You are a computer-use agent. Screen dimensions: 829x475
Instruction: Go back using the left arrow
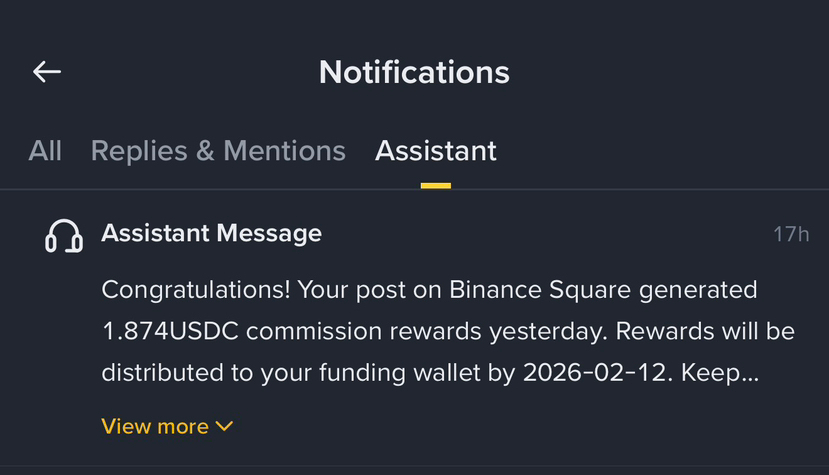47,72
